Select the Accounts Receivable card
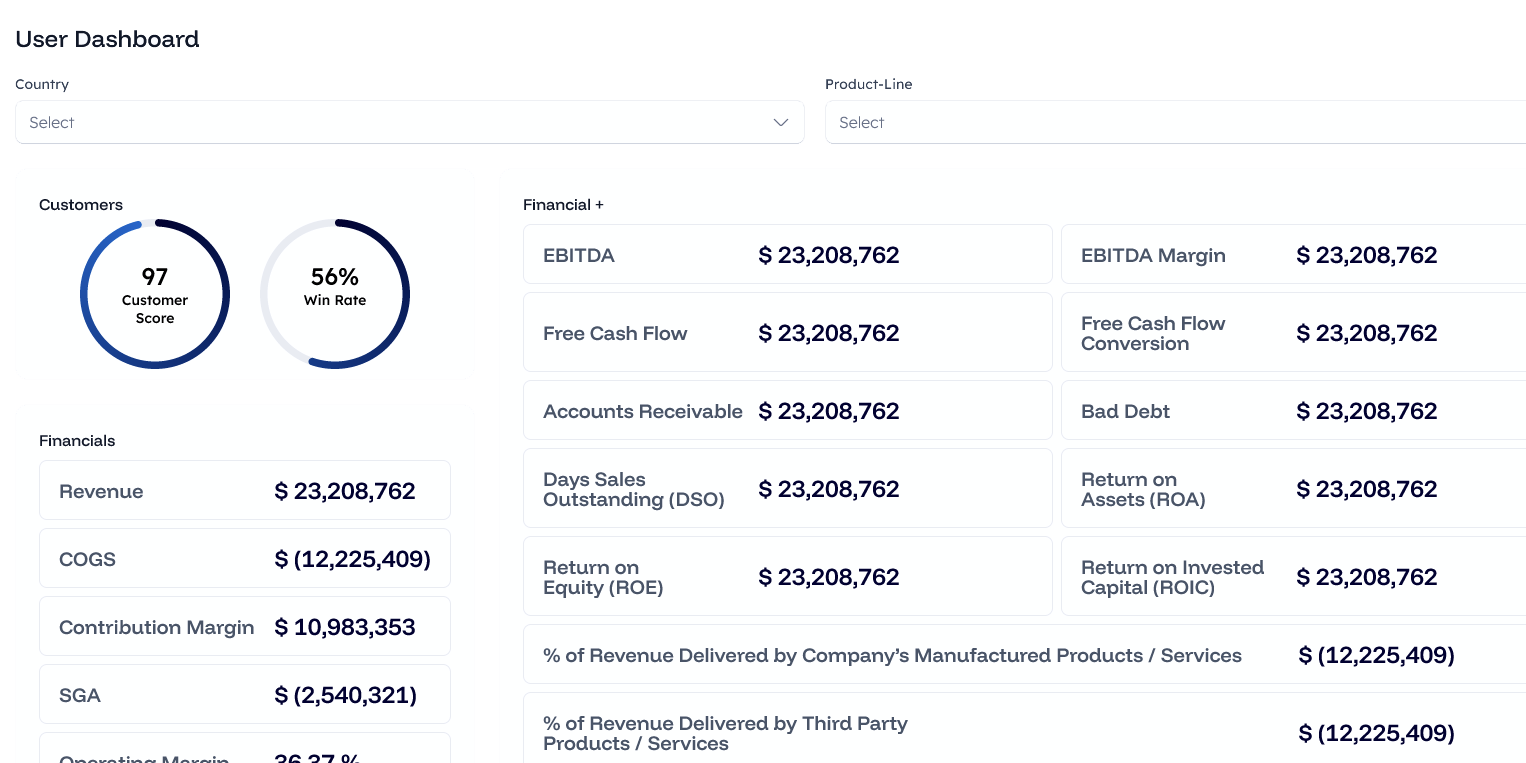The width and height of the screenshot is (1526, 763). coord(787,411)
